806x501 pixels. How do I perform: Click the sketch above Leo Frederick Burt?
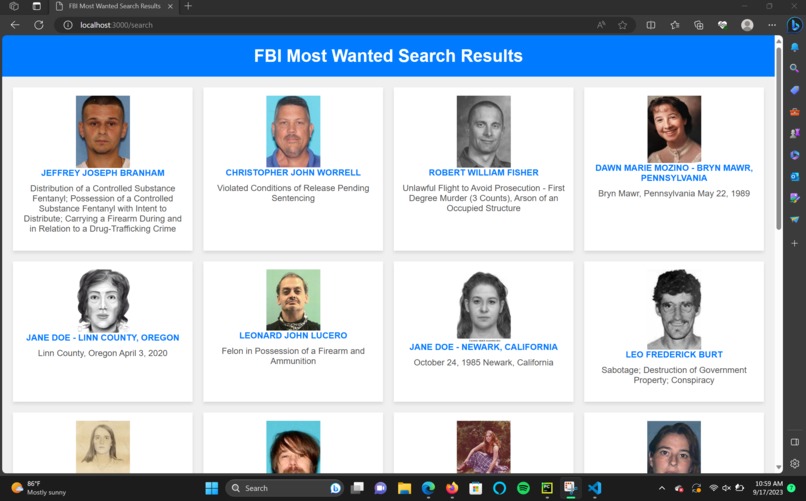[674, 309]
